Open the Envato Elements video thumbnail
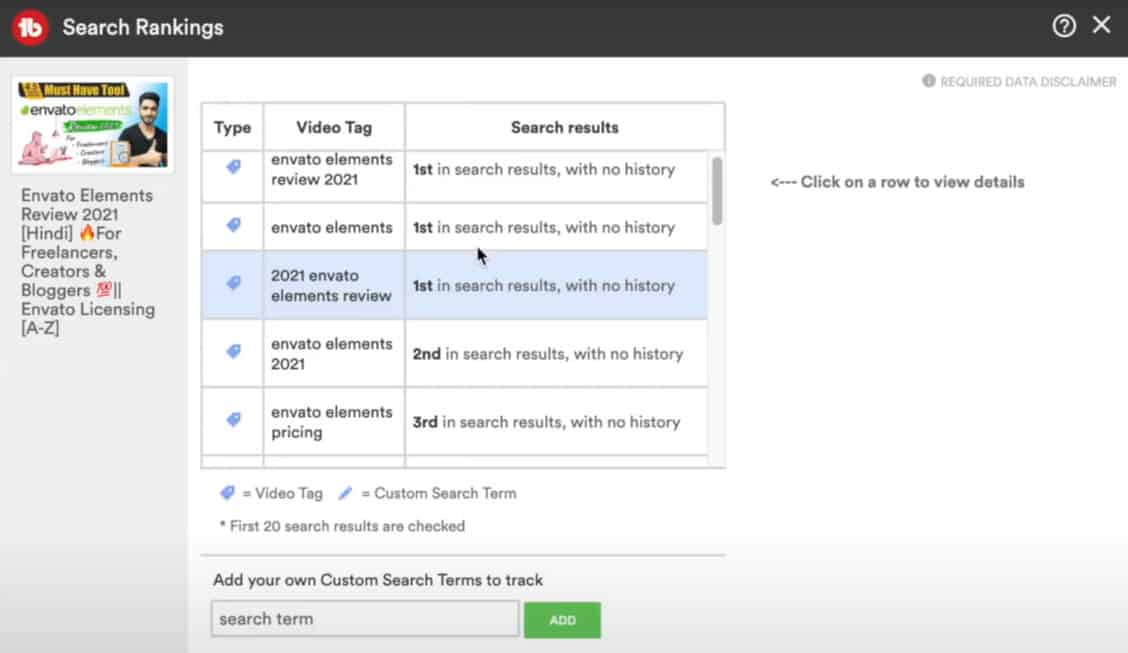The width and height of the screenshot is (1128, 653). click(x=93, y=124)
